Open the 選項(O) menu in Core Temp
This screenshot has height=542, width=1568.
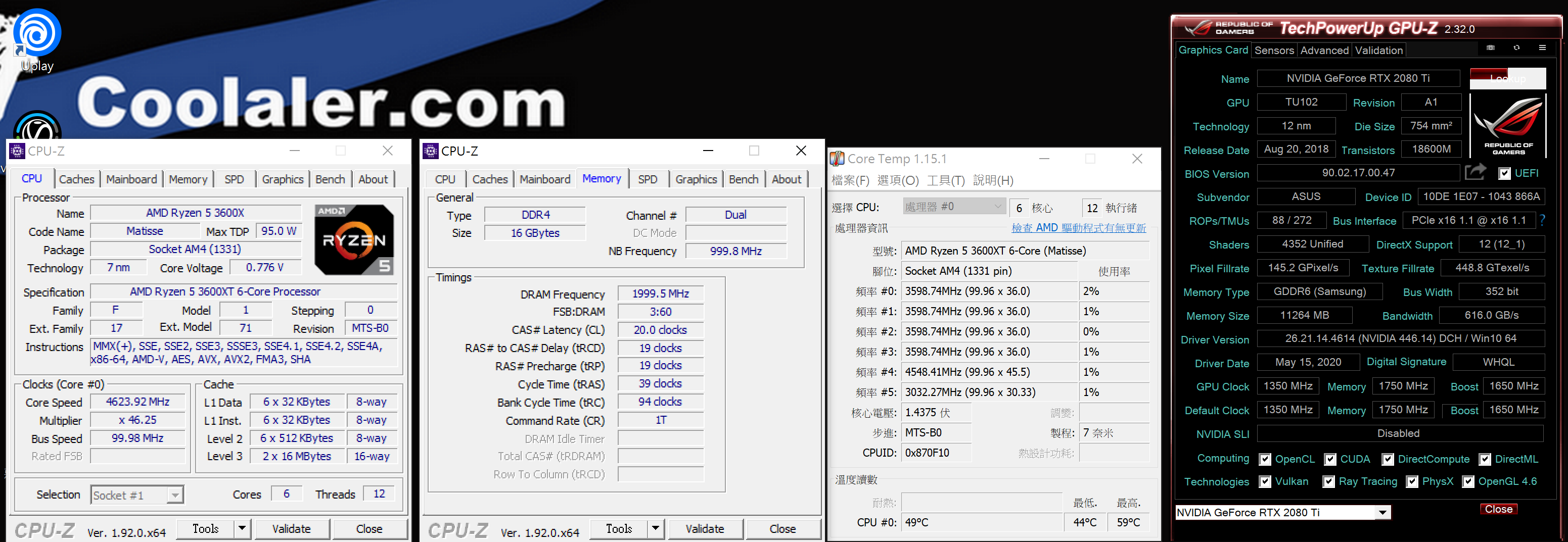pos(898,181)
